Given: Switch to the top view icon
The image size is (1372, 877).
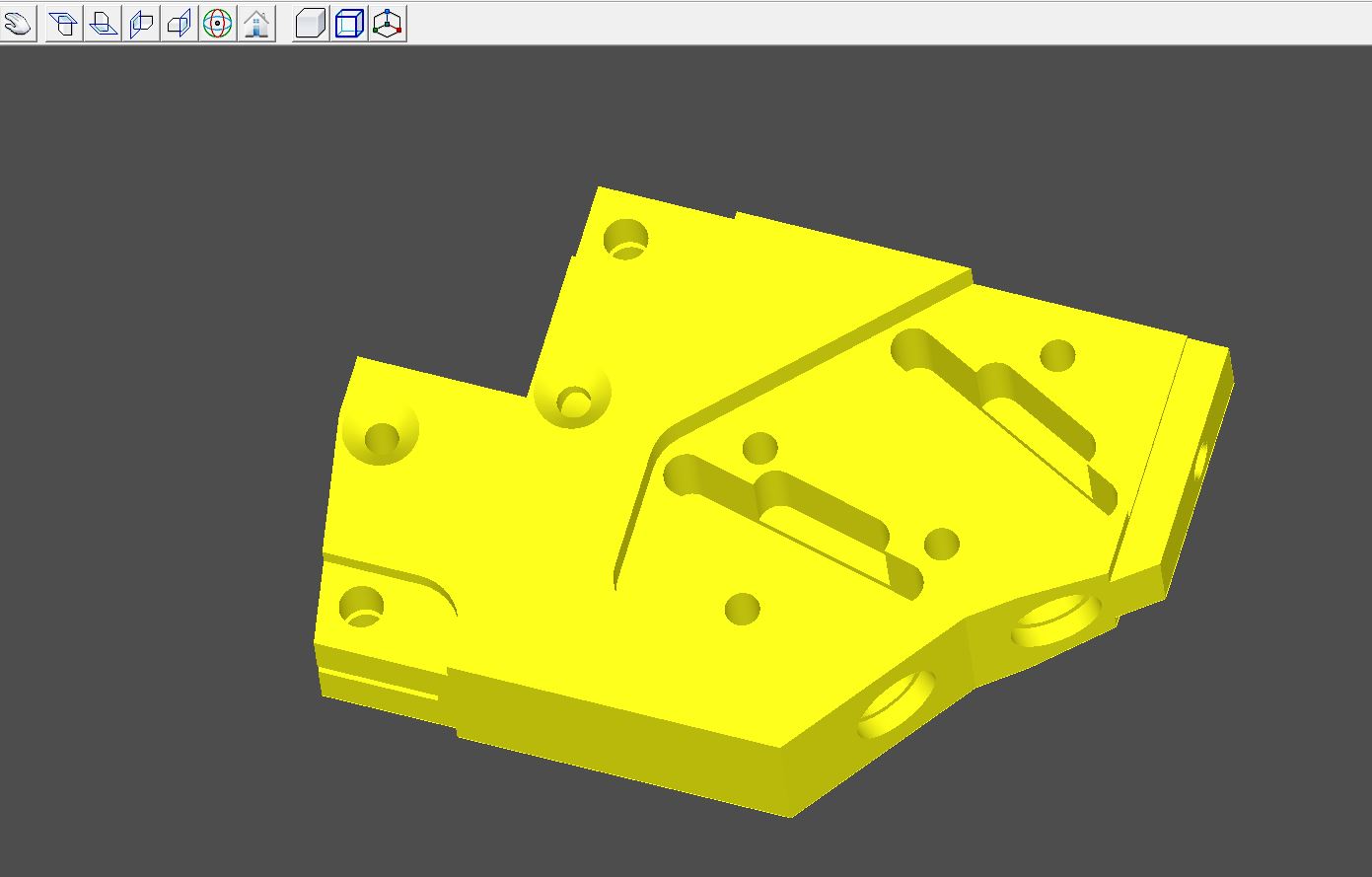Looking at the screenshot, I should coord(64,25).
